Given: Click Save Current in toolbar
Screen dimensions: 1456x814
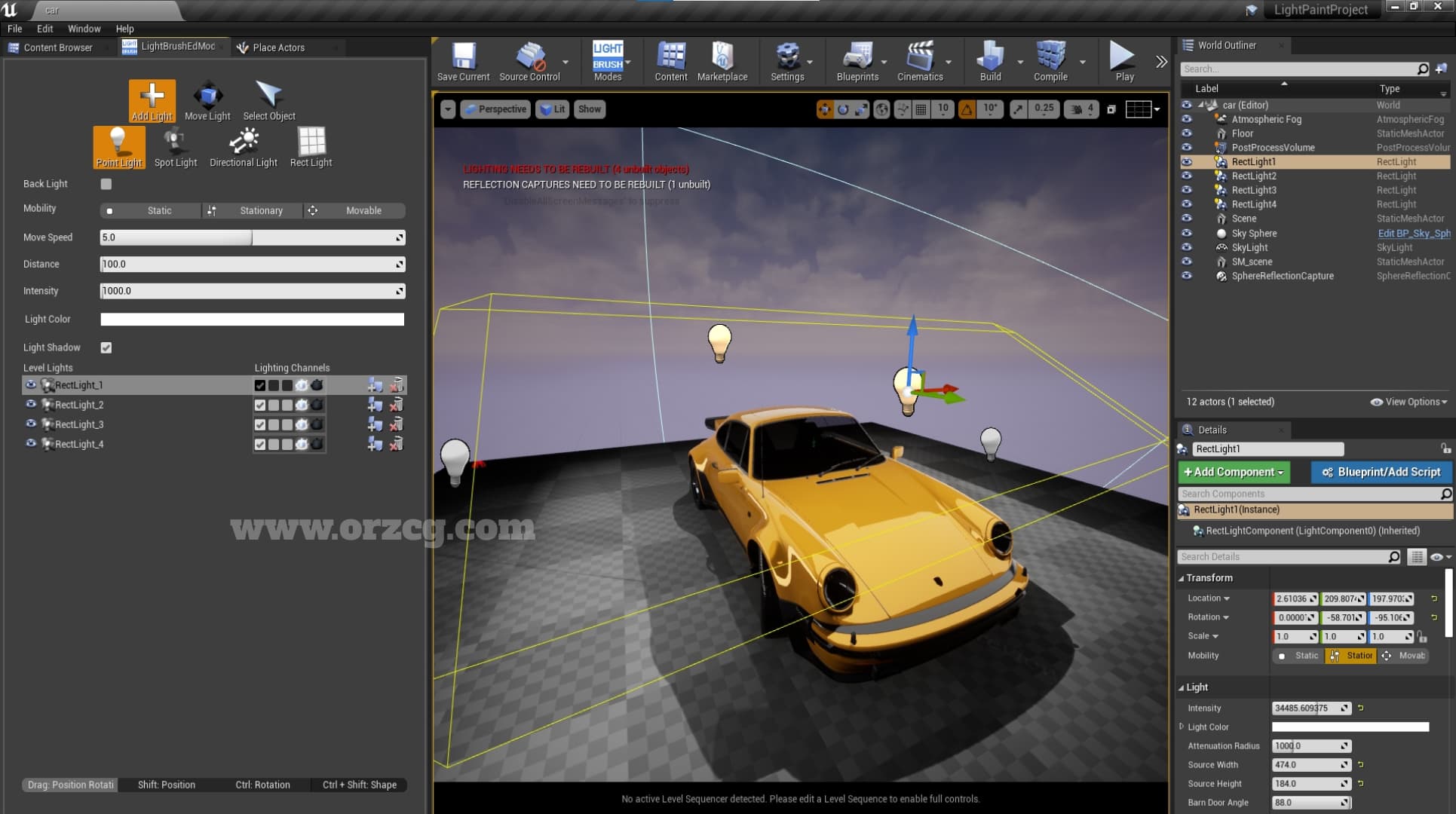Looking at the screenshot, I should (463, 62).
